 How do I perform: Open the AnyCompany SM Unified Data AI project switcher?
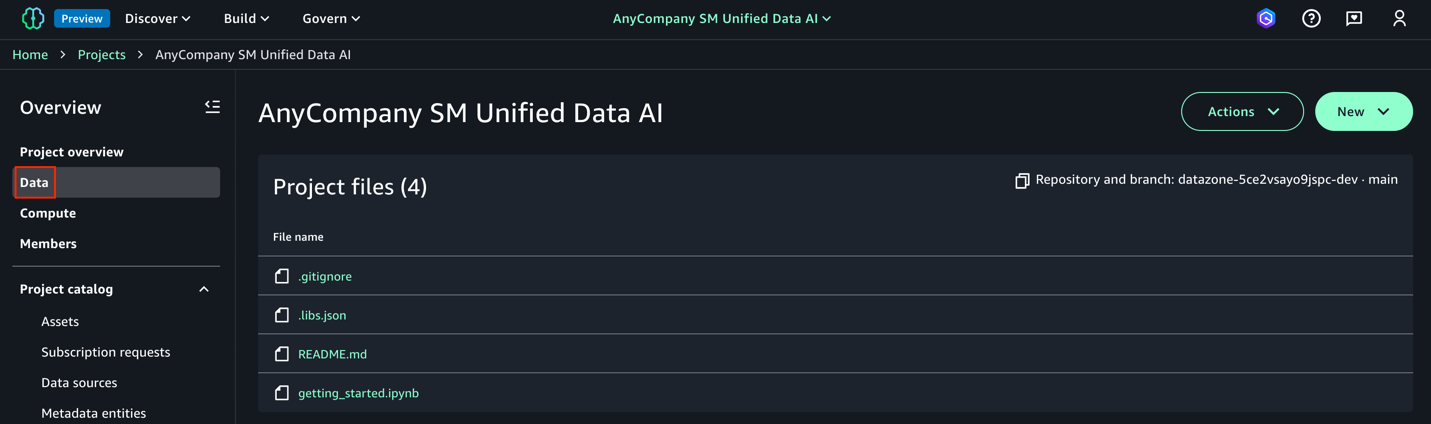point(722,18)
